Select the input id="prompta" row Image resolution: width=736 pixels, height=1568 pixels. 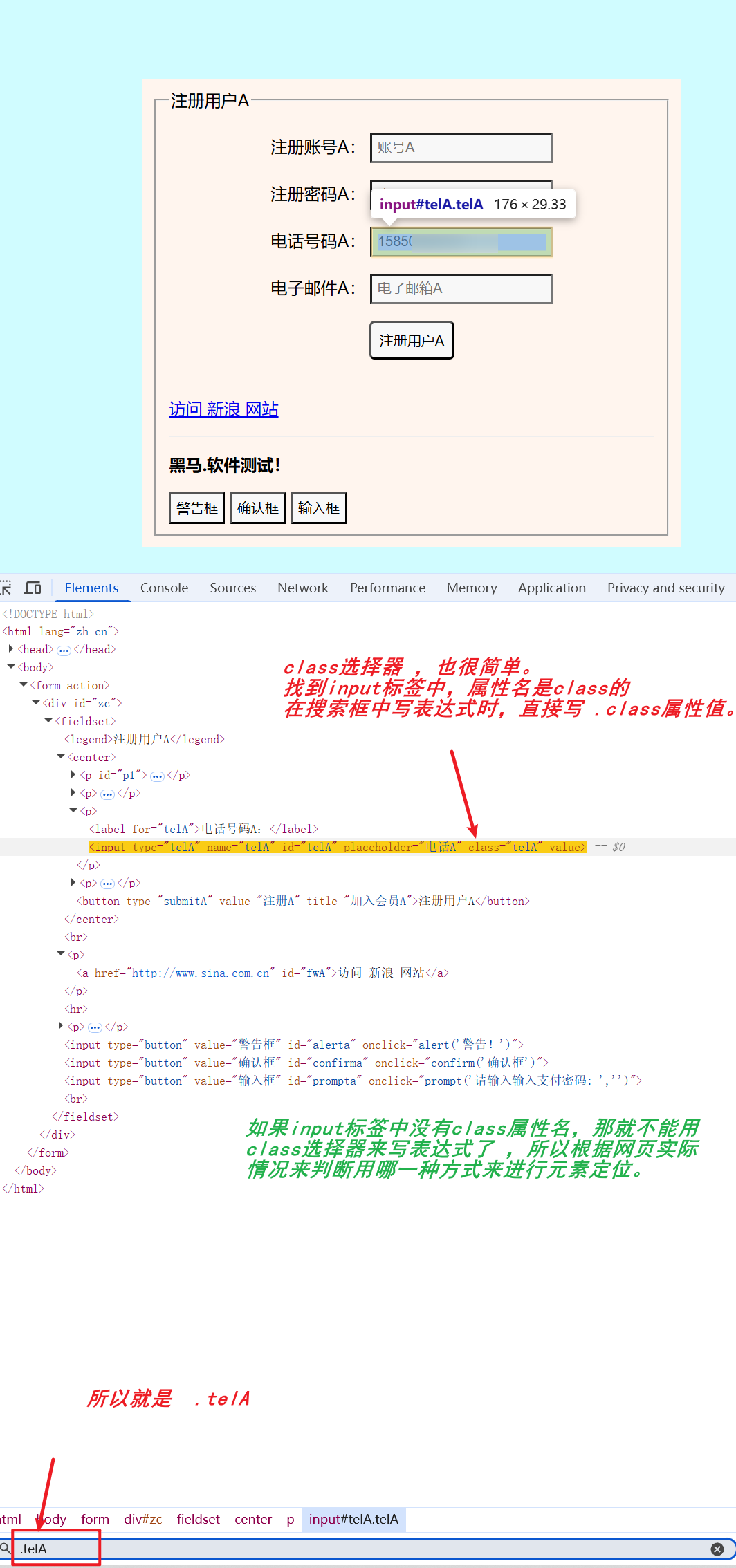click(x=353, y=1081)
